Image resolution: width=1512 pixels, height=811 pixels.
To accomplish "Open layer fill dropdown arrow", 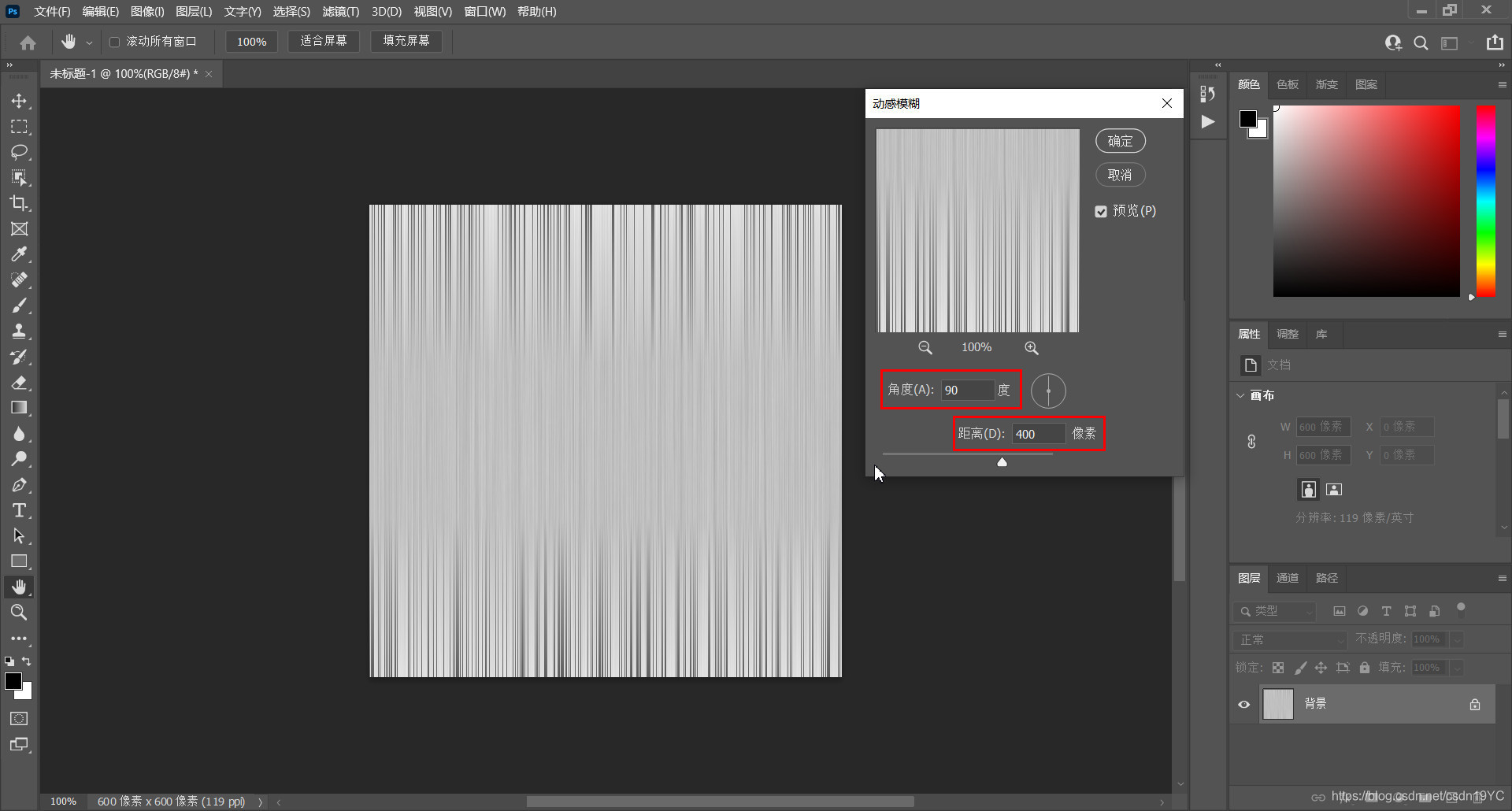I will pos(1458,668).
